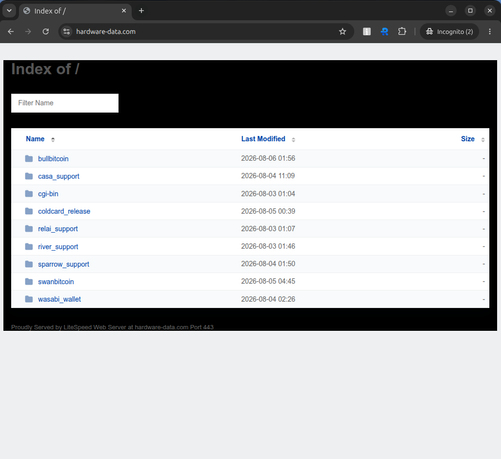The width and height of the screenshot is (501, 459).
Task: Open the cgi-bin directory link
Action: click(x=48, y=194)
